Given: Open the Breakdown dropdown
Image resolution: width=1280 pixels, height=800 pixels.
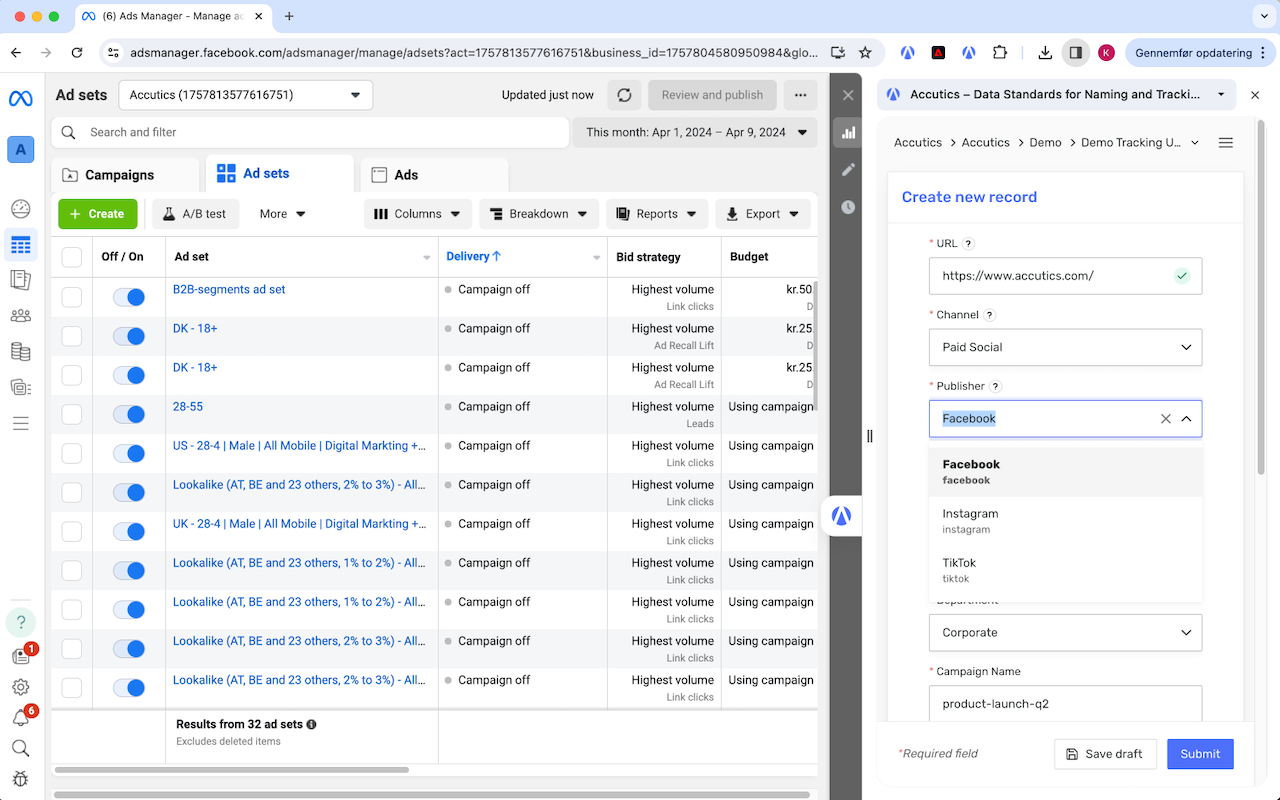Looking at the screenshot, I should pos(539,214).
